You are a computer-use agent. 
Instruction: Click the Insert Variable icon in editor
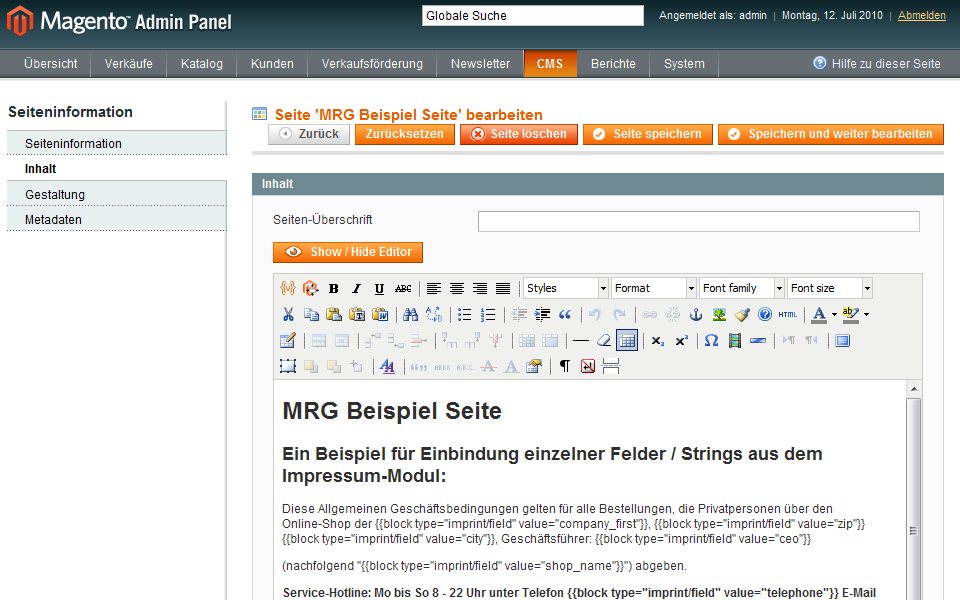tap(288, 288)
